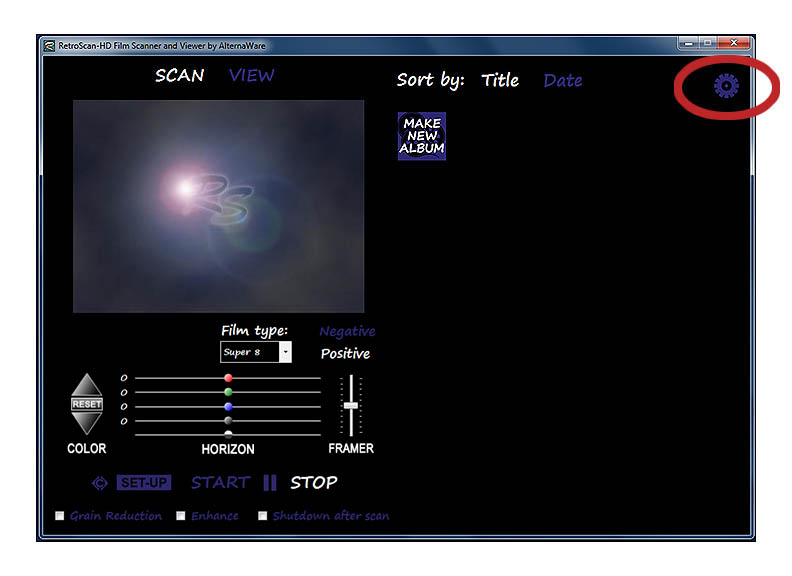The width and height of the screenshot is (792, 576).
Task: Click the RetroScan-HD title bar app icon
Action: point(49,45)
